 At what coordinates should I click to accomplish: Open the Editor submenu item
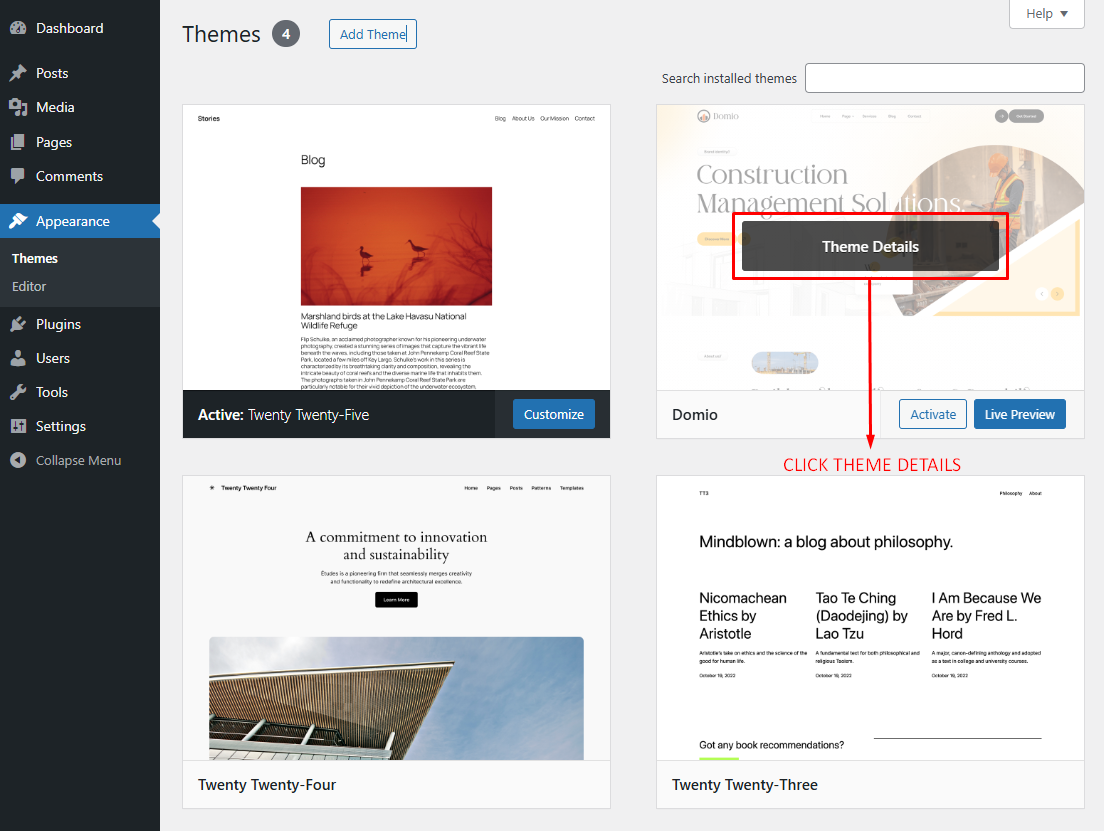click(29, 286)
